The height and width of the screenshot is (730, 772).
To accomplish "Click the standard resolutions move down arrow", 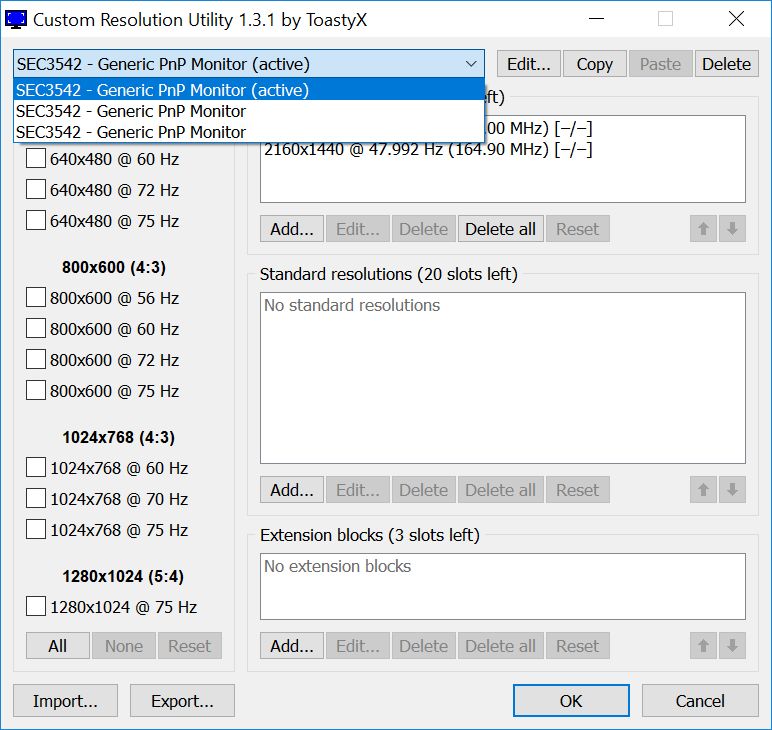I will pos(732,490).
